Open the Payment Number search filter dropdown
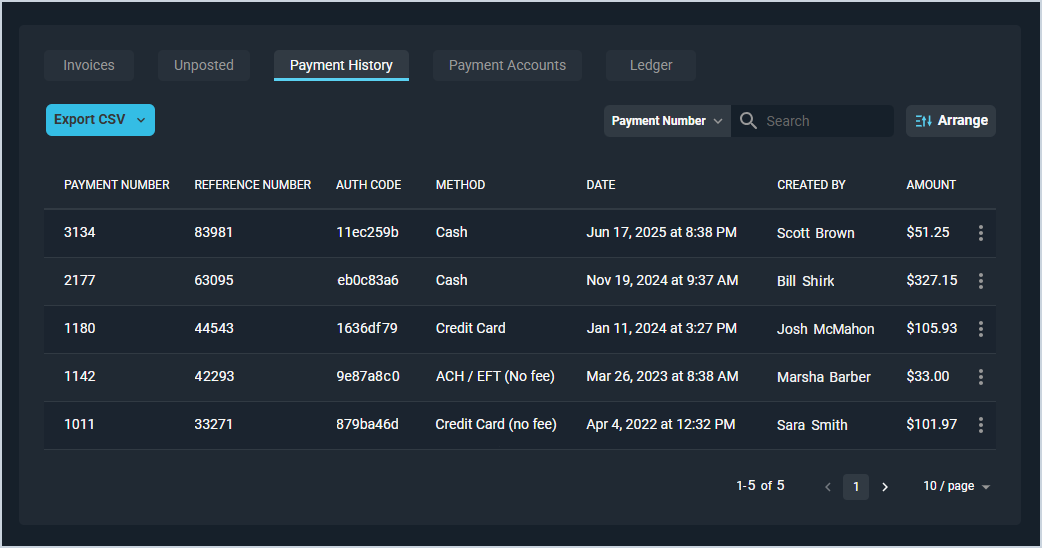Image resolution: width=1042 pixels, height=548 pixels. click(x=667, y=121)
